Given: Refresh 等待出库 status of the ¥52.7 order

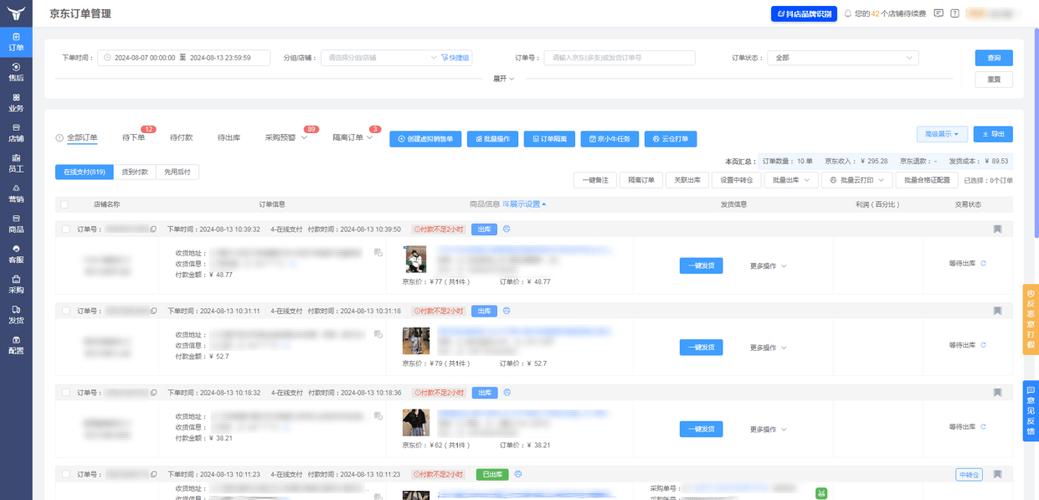Looking at the screenshot, I should pyautogui.click(x=983, y=345).
